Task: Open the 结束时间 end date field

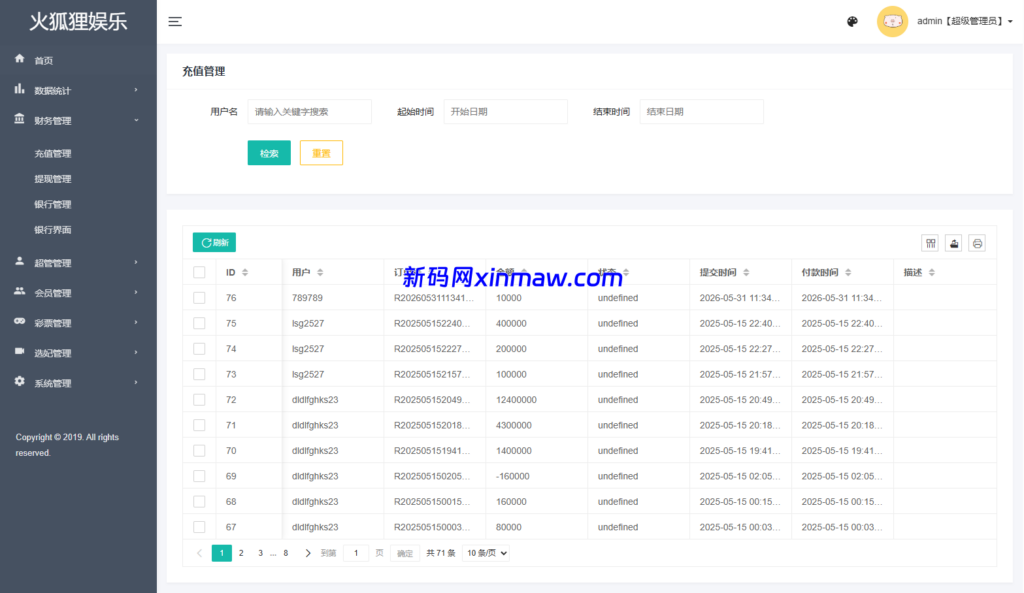Action: [x=701, y=112]
